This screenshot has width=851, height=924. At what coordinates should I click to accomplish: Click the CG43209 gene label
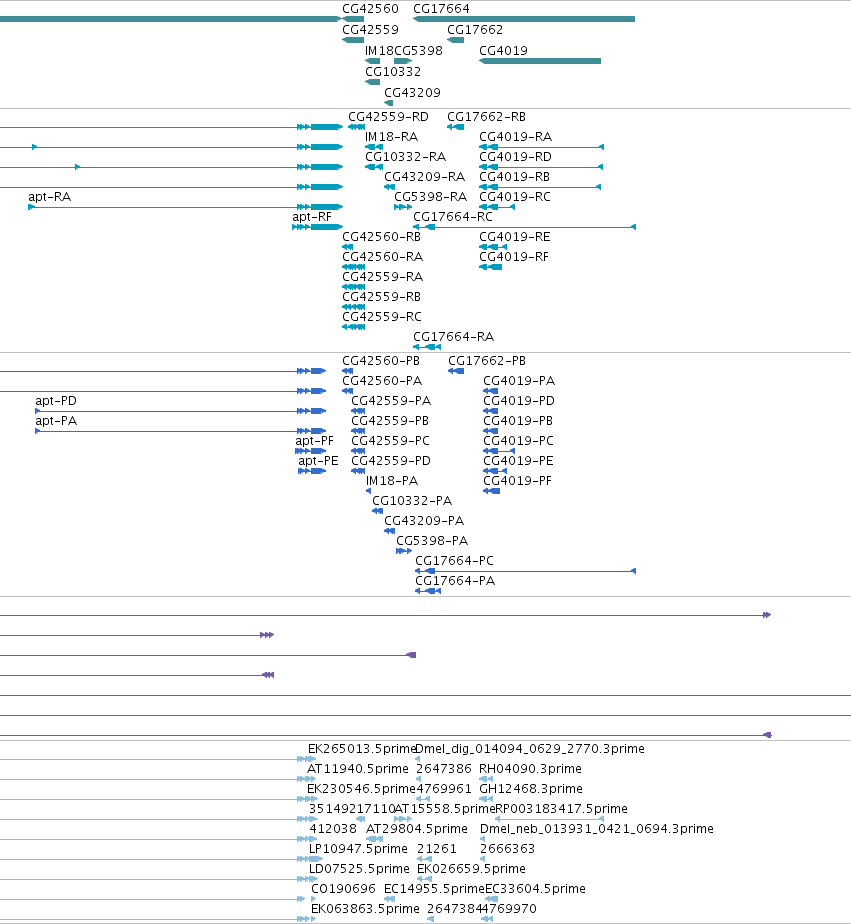(x=413, y=93)
